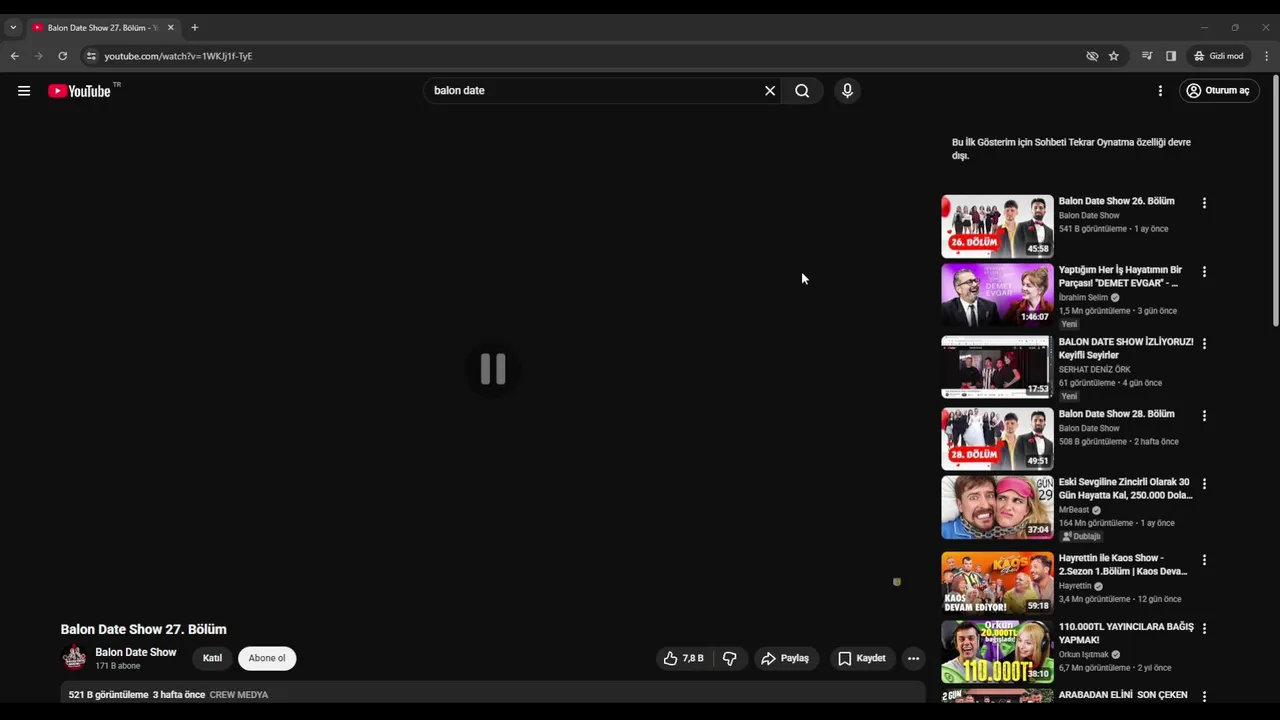Subscribe using the Abone ol button
The image size is (1280, 720).
point(267,658)
